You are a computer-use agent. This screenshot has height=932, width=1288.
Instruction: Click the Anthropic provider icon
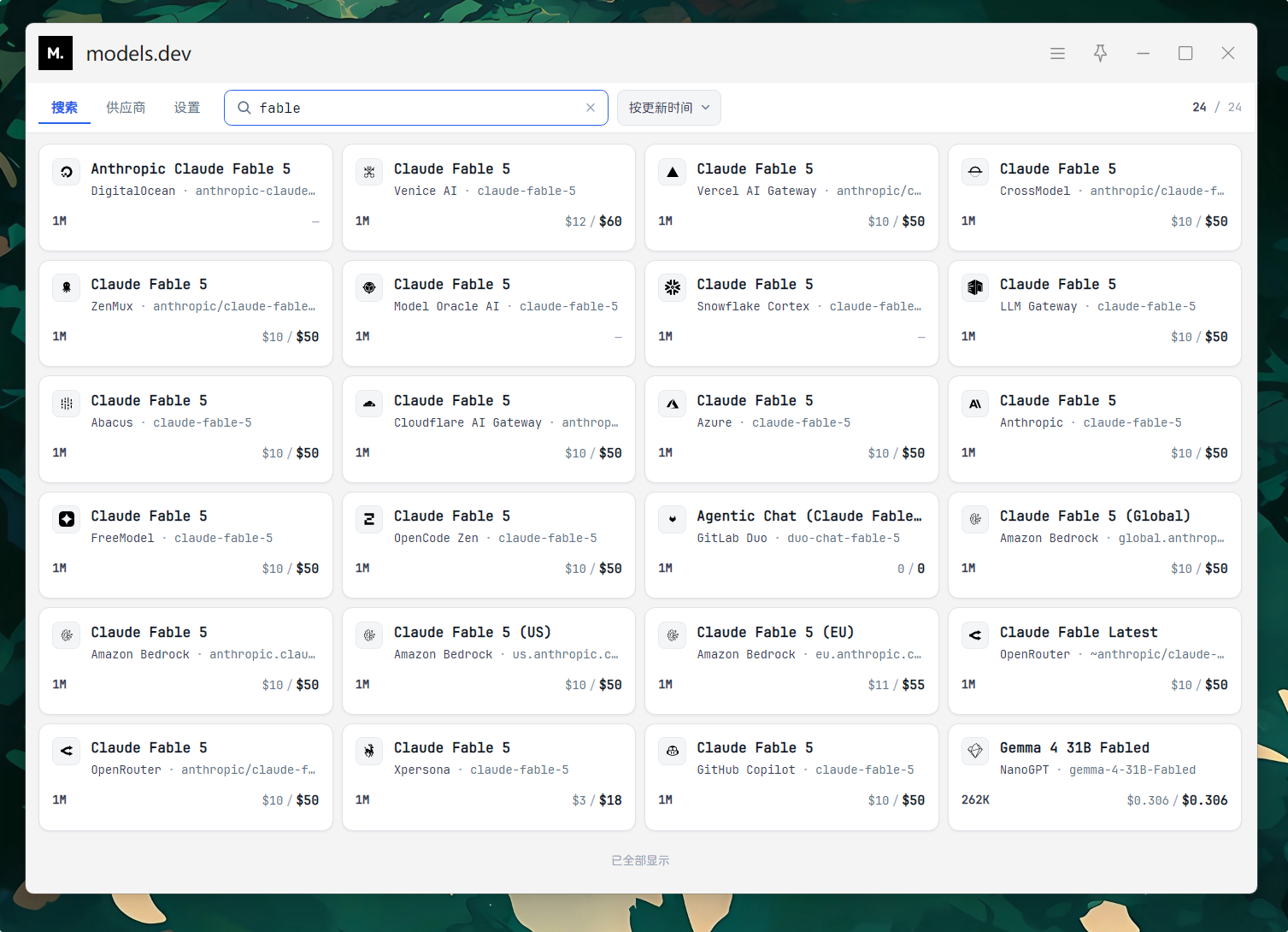pos(975,404)
